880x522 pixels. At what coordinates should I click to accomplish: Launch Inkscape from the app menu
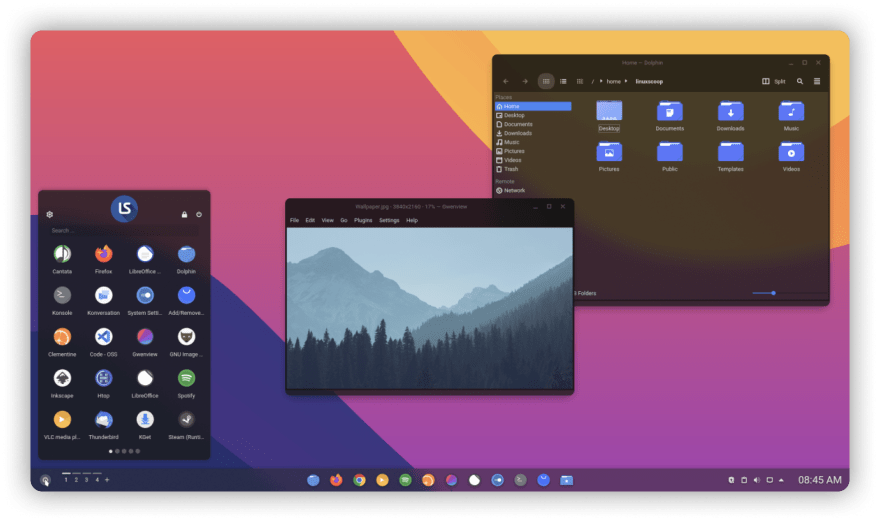[x=62, y=378]
